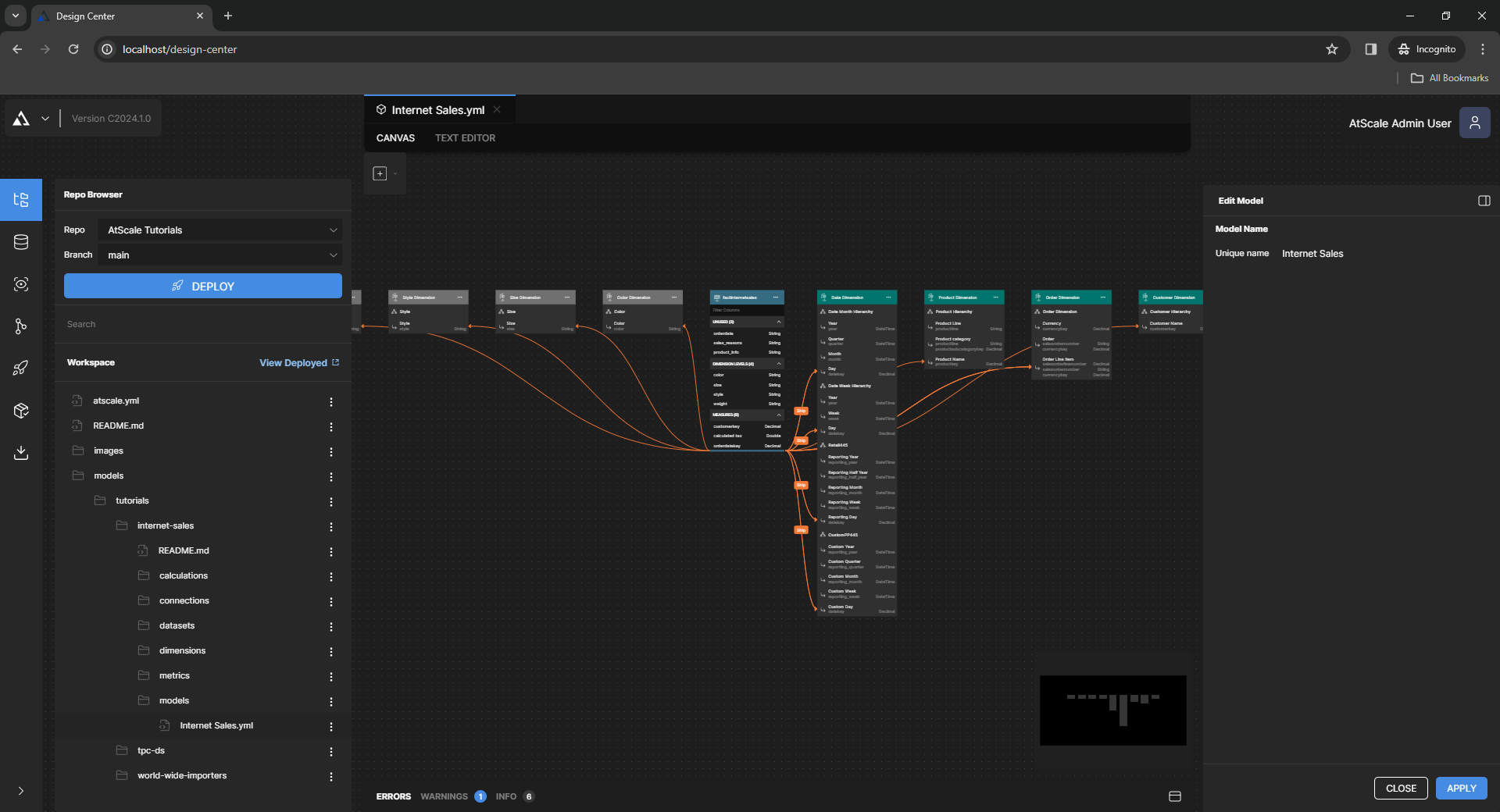Click the add object plus icon on canvas

click(x=380, y=173)
